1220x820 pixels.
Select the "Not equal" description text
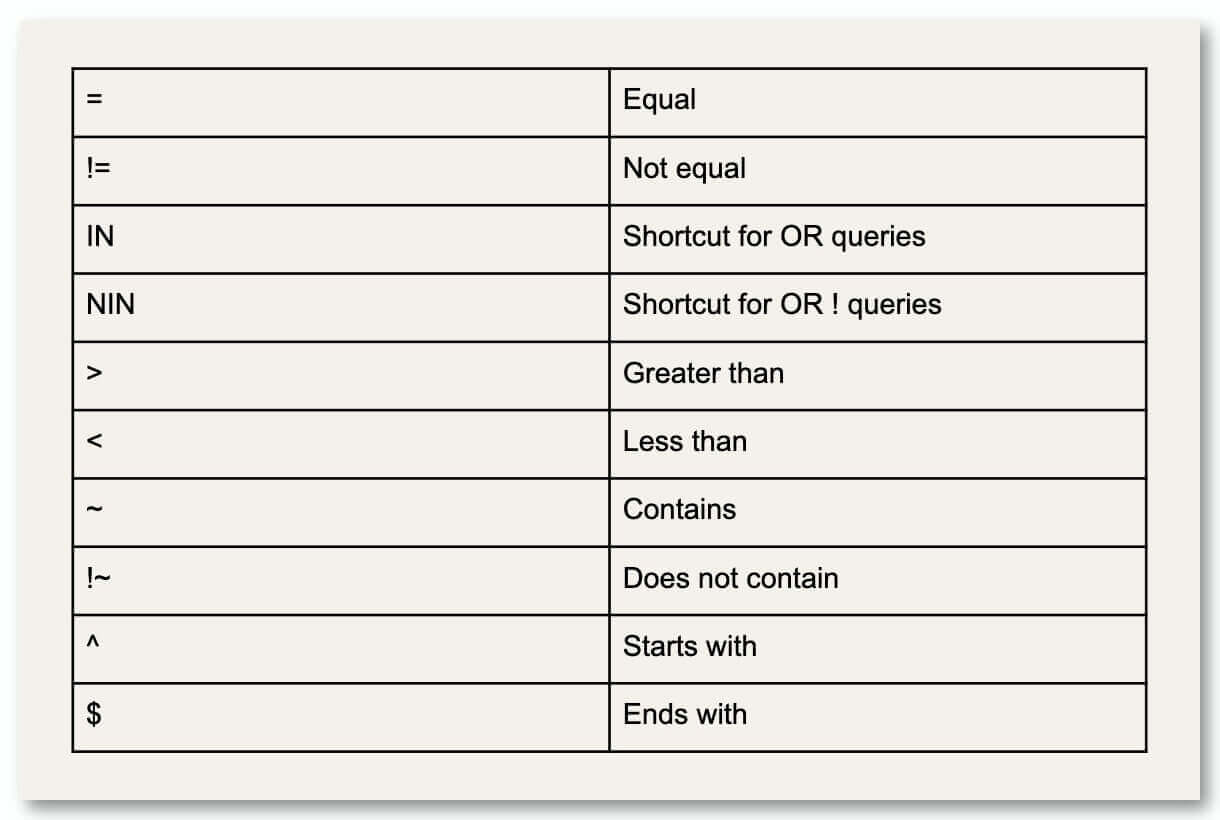(684, 168)
